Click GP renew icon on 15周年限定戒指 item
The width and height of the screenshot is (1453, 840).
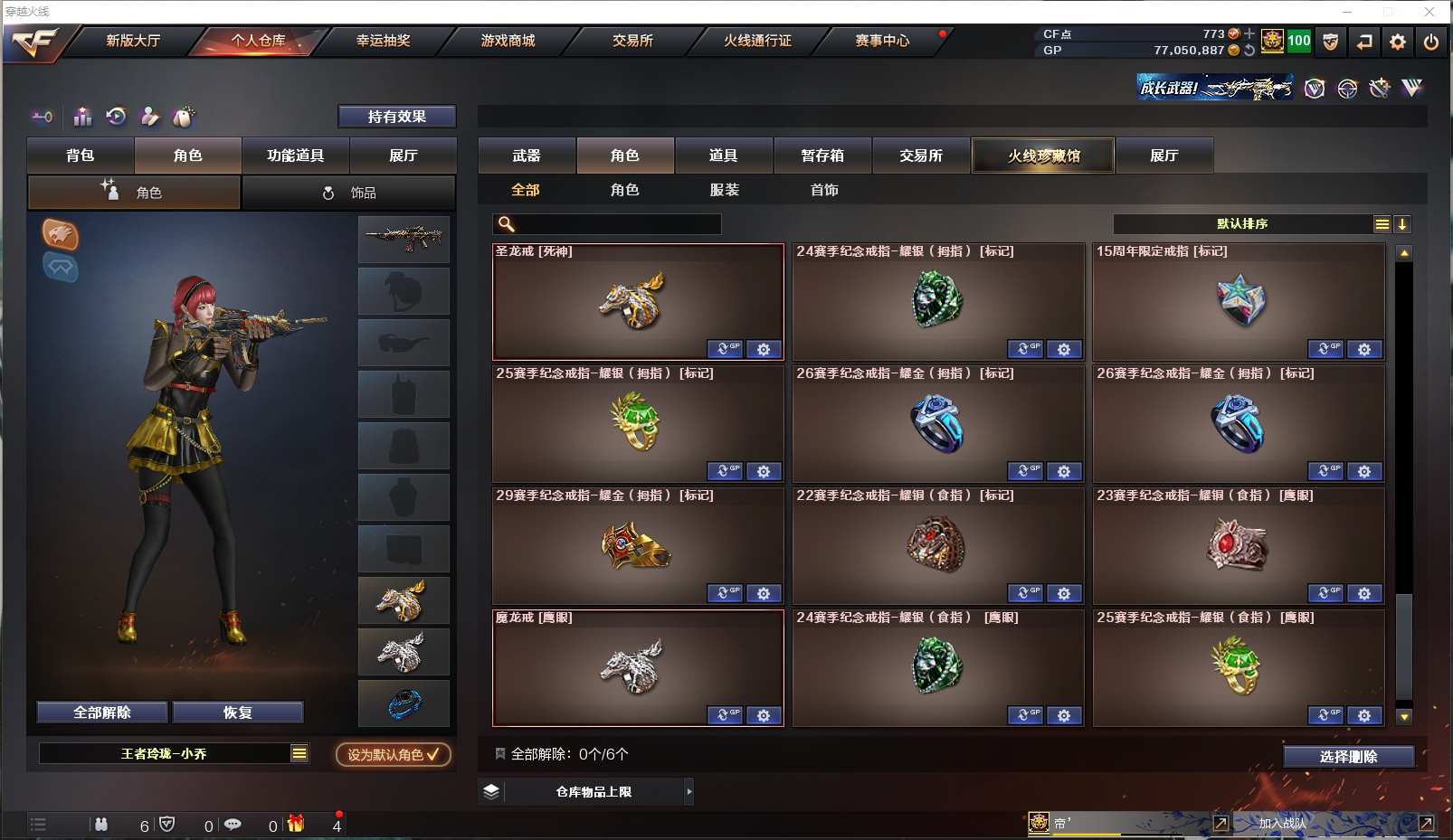pos(1325,349)
